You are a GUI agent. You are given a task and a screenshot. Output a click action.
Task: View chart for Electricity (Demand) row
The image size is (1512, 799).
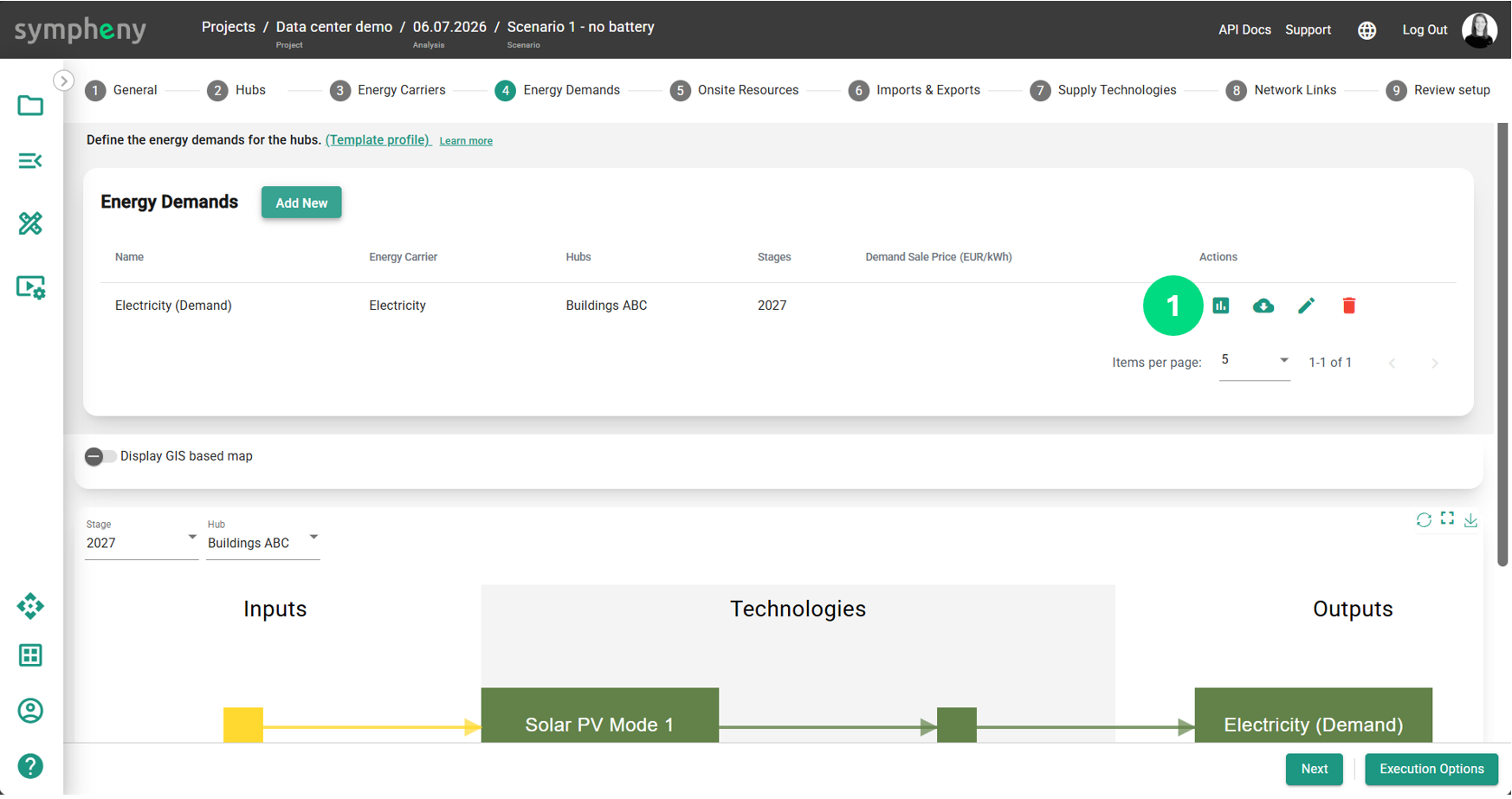pos(1221,306)
